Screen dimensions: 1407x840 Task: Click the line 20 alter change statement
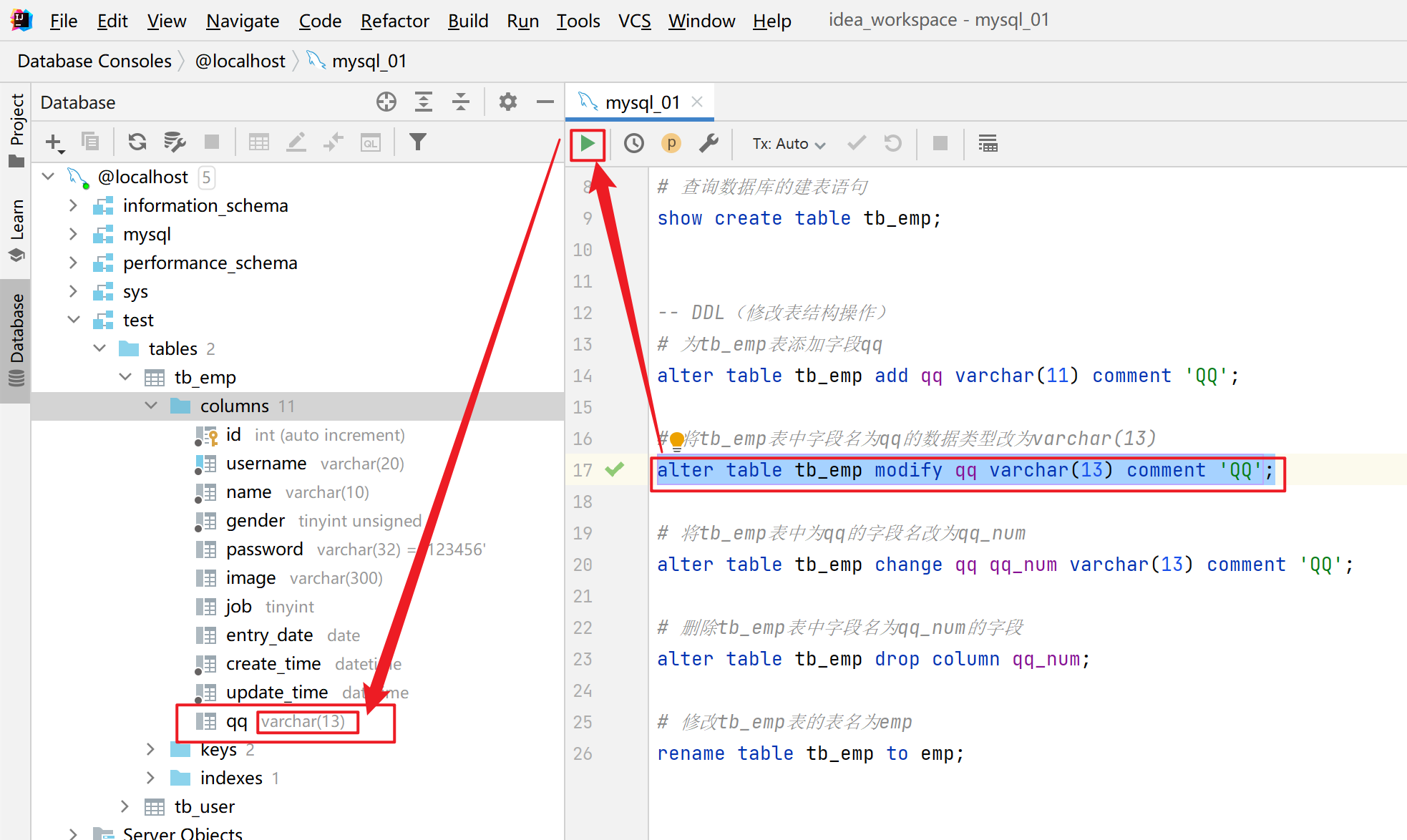(x=1005, y=565)
